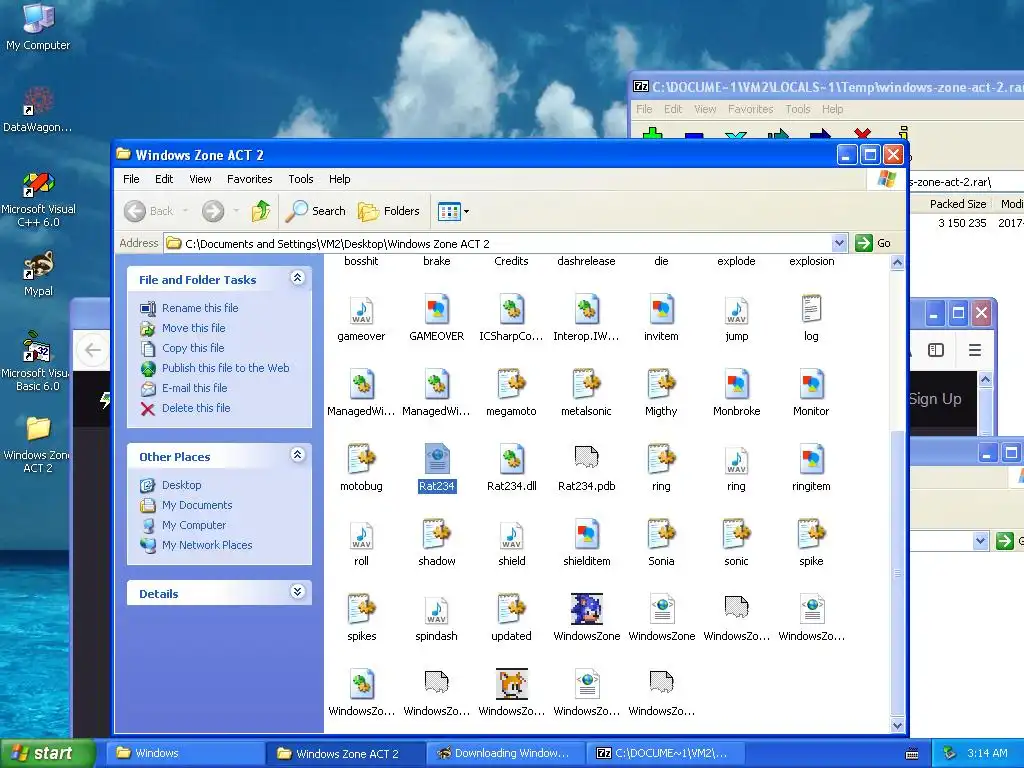Open the Edit menu in Explorer
This screenshot has width=1024, height=768.
tap(164, 179)
